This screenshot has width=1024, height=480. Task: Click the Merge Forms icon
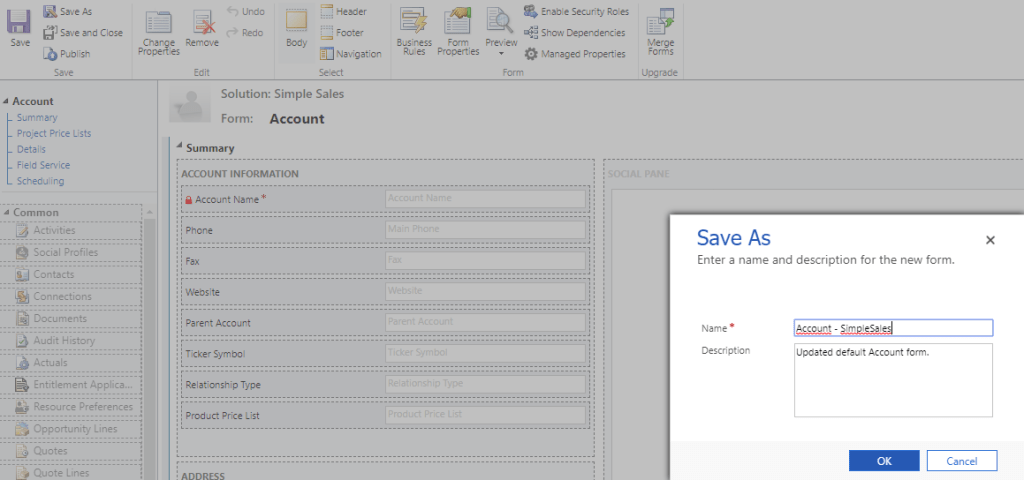(659, 22)
